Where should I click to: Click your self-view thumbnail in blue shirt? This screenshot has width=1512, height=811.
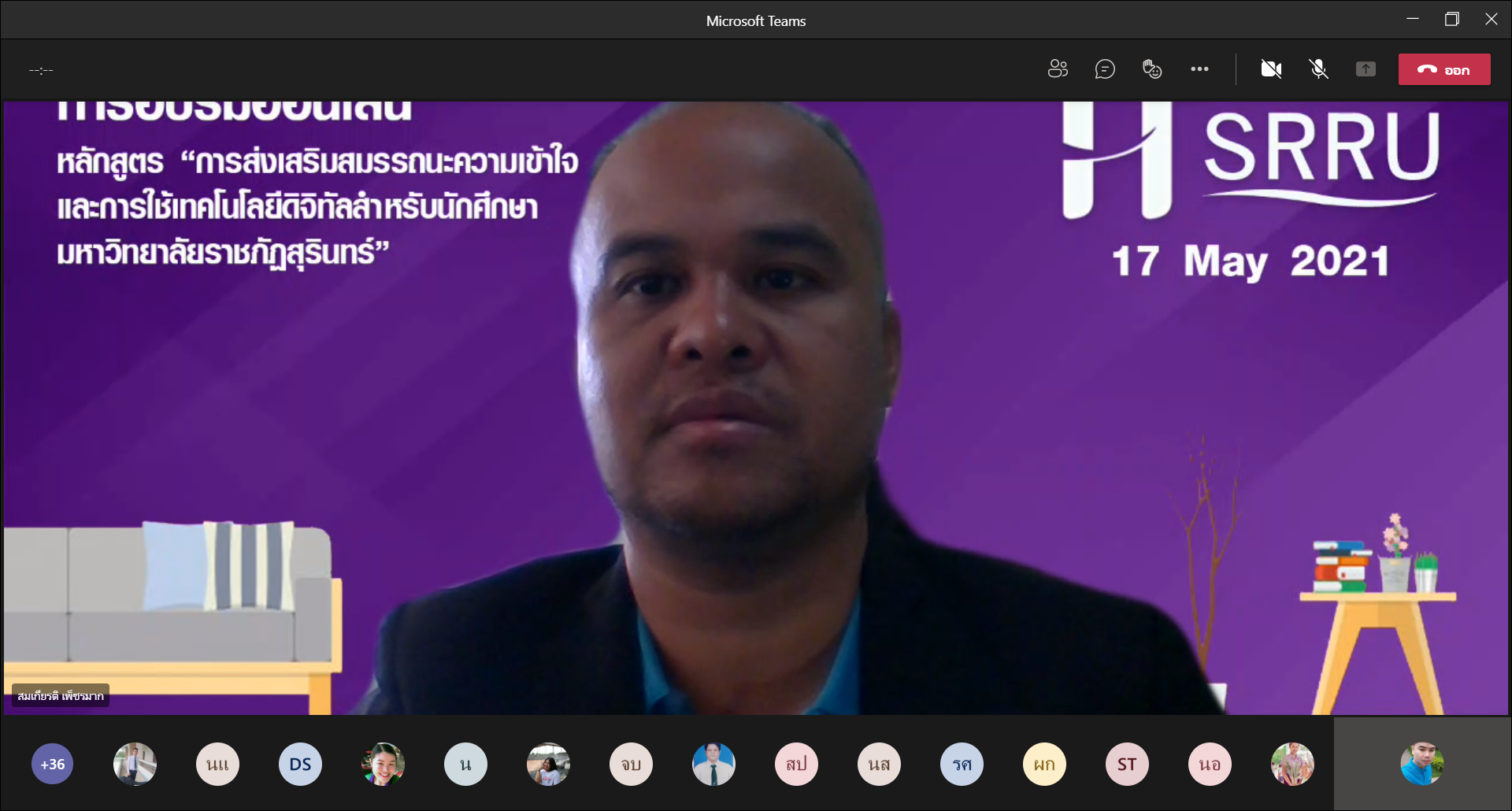click(x=1421, y=764)
